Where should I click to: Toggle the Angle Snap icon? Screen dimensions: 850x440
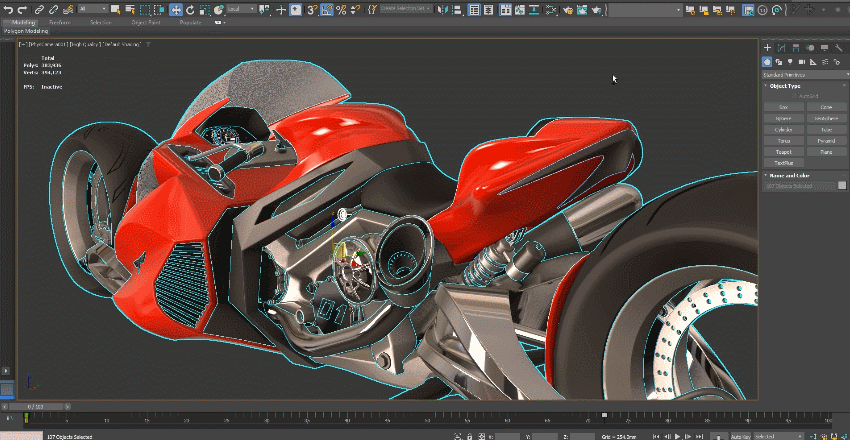(x=327, y=9)
